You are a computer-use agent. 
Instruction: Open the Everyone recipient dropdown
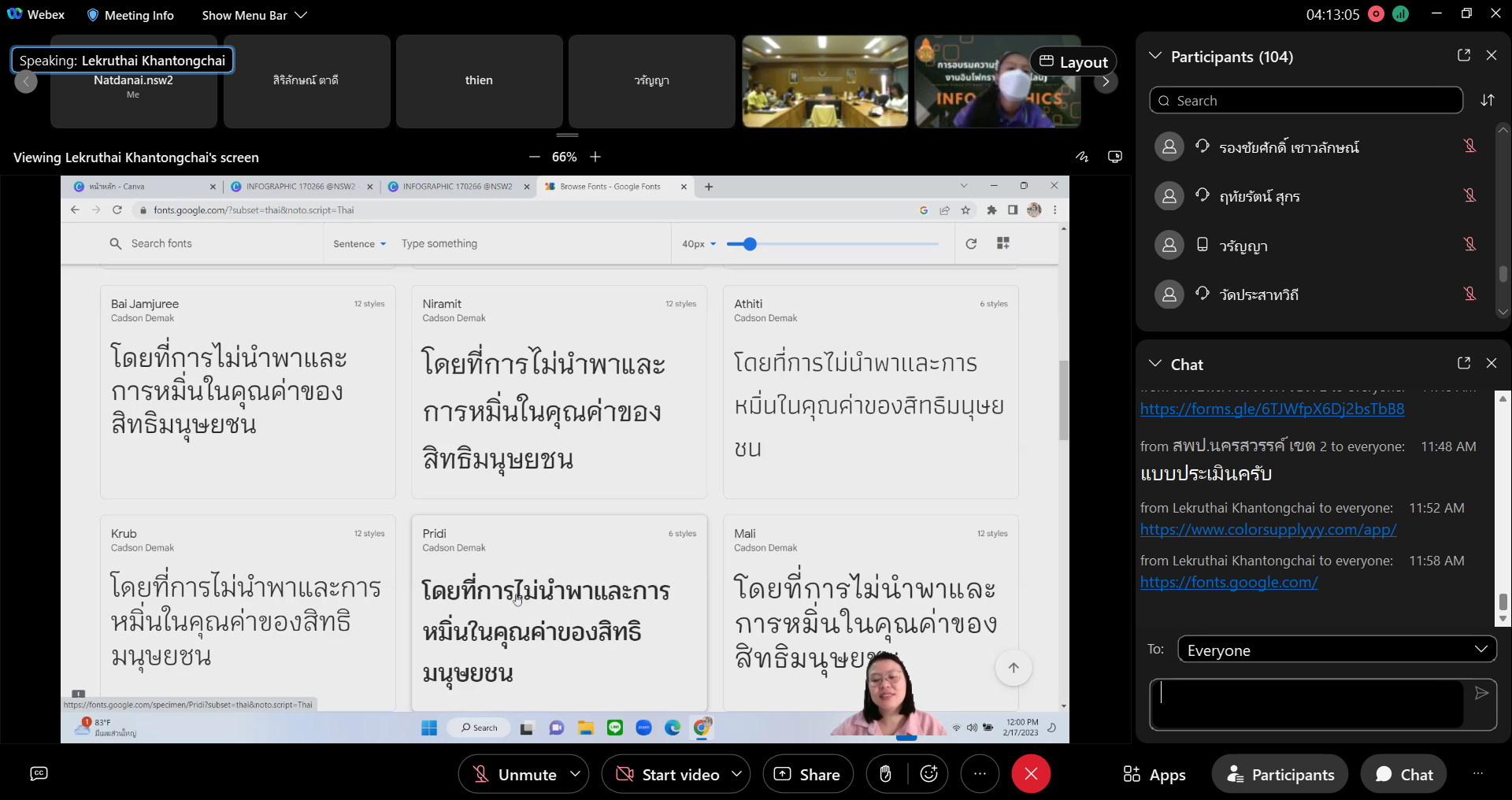(1336, 650)
